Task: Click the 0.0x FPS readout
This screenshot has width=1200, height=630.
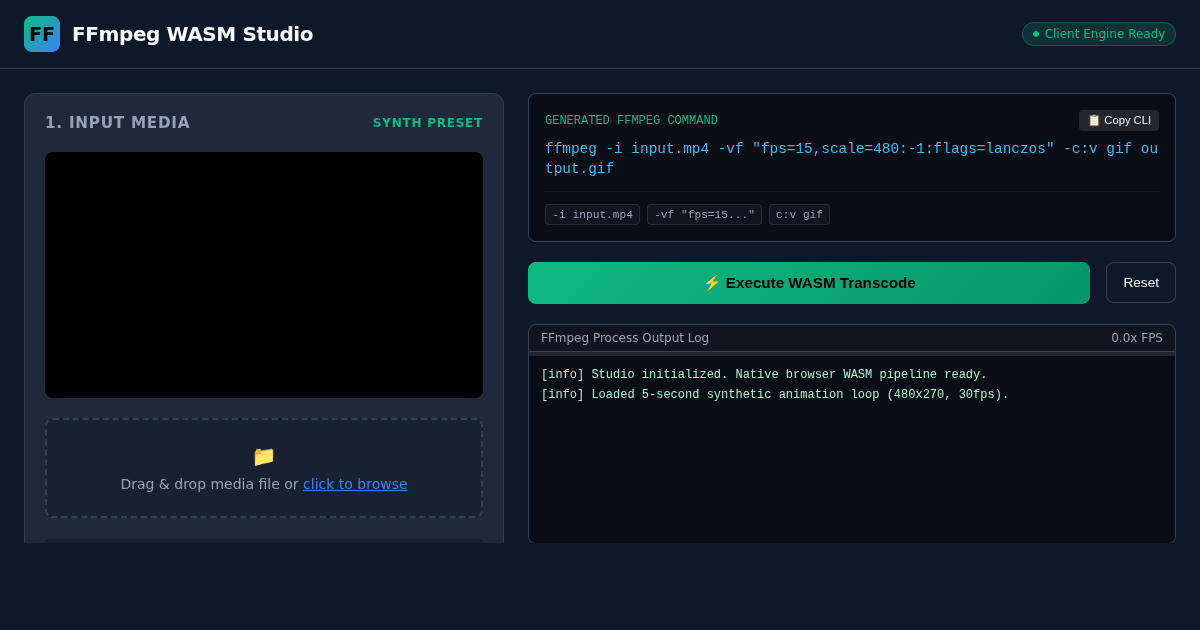Action: click(1137, 338)
